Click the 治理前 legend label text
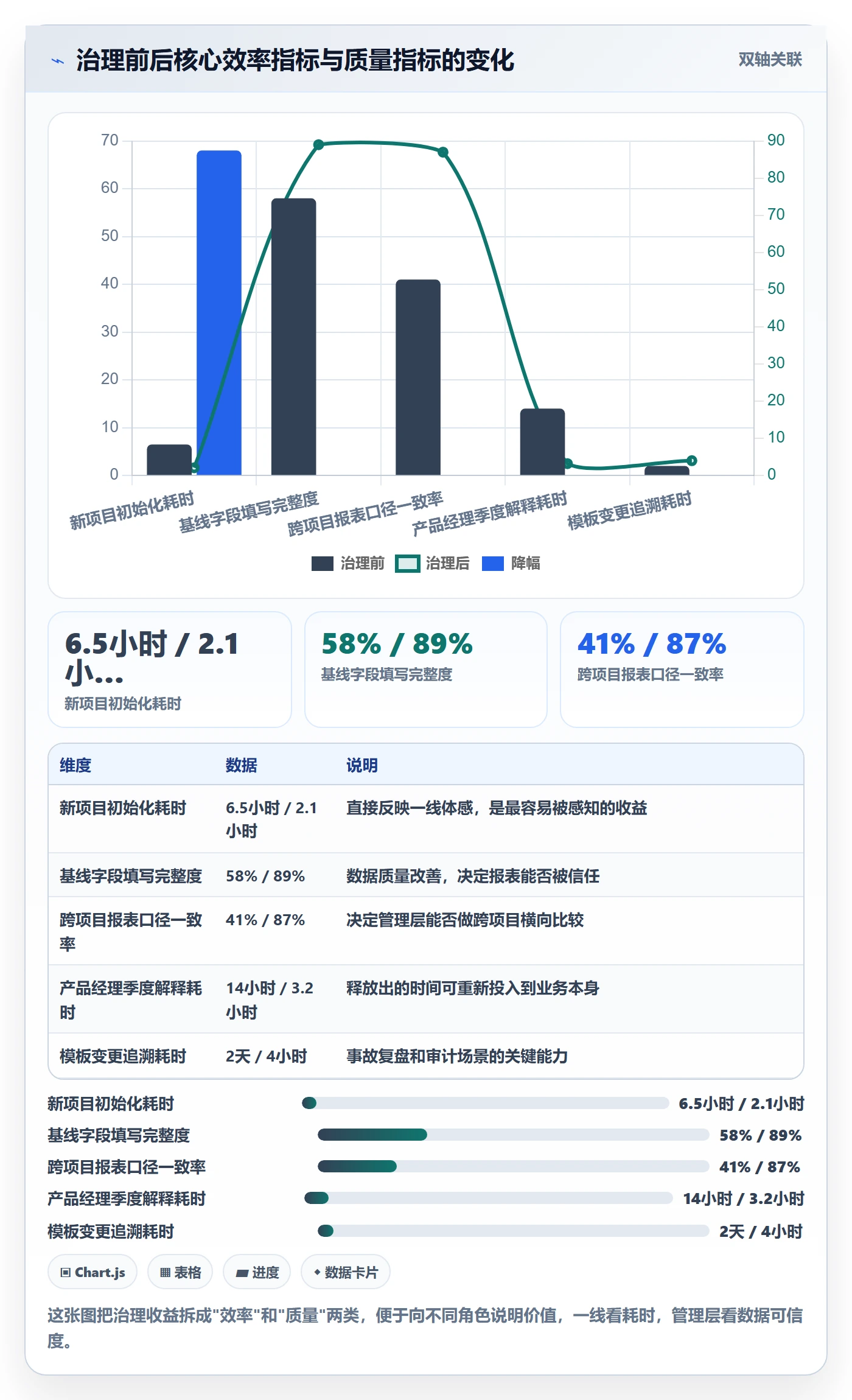852x1400 pixels. point(362,564)
